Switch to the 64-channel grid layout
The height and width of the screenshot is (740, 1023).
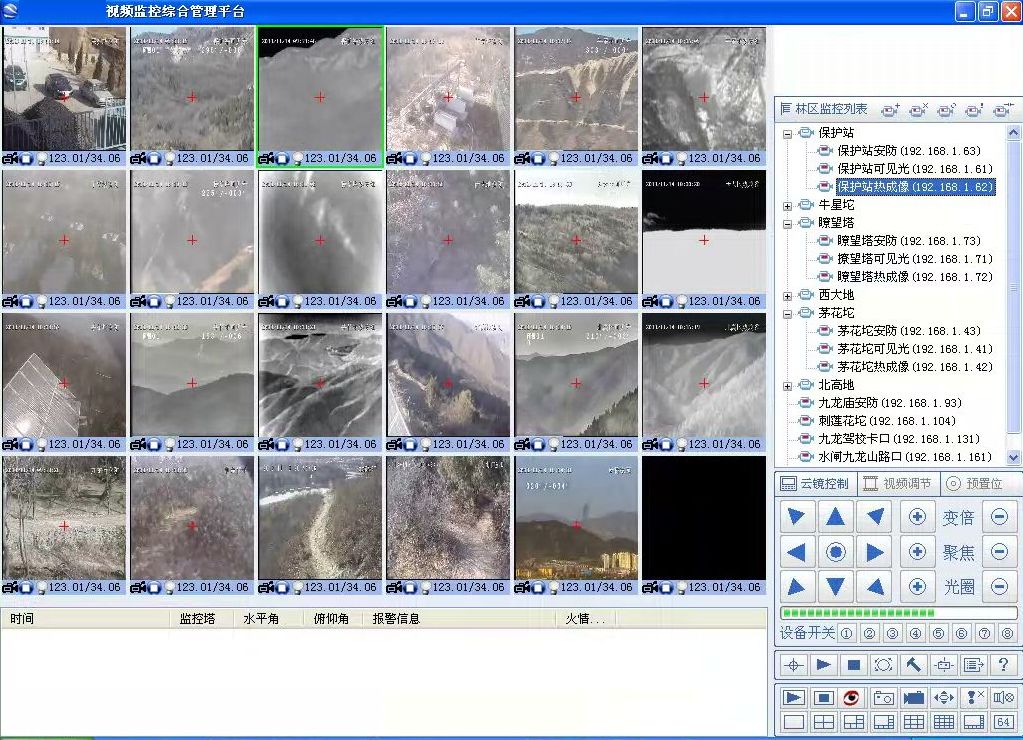[x=1003, y=722]
